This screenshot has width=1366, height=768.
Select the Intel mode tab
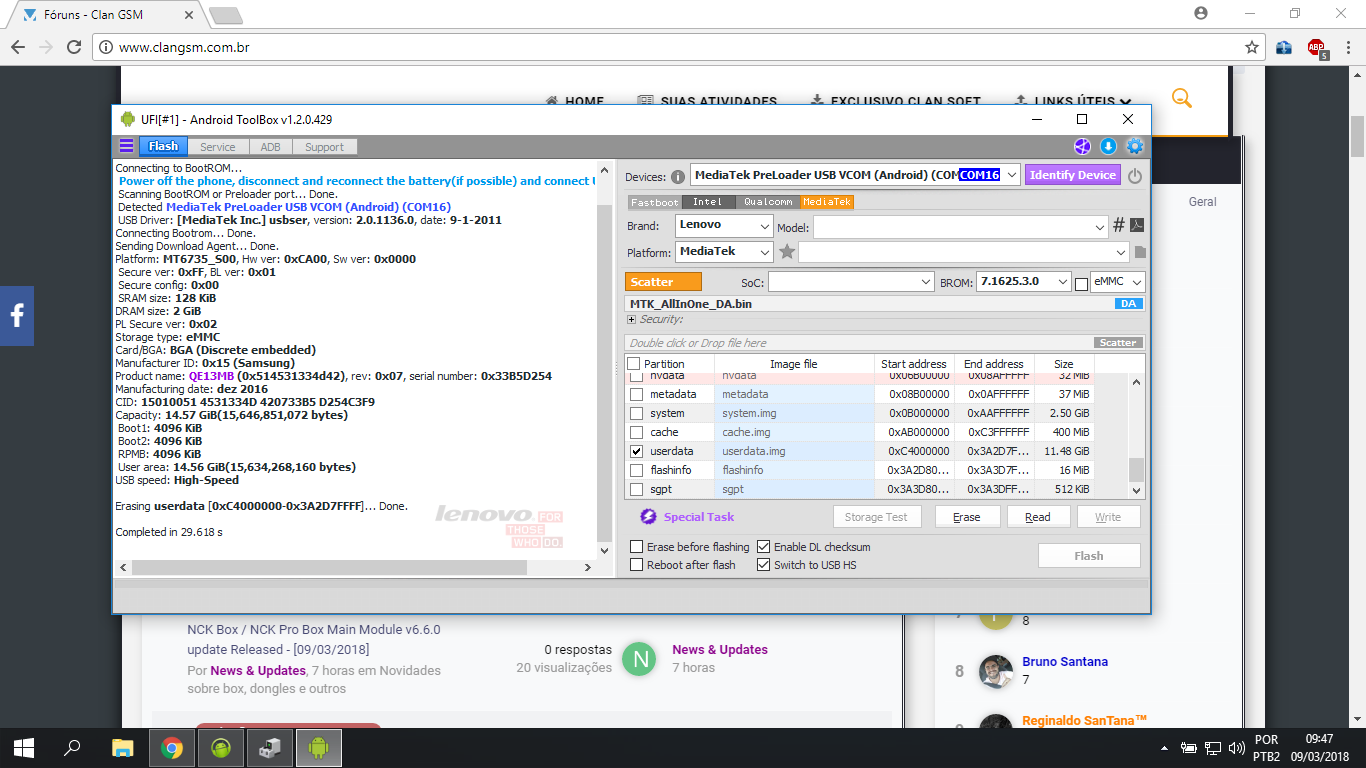click(x=708, y=202)
